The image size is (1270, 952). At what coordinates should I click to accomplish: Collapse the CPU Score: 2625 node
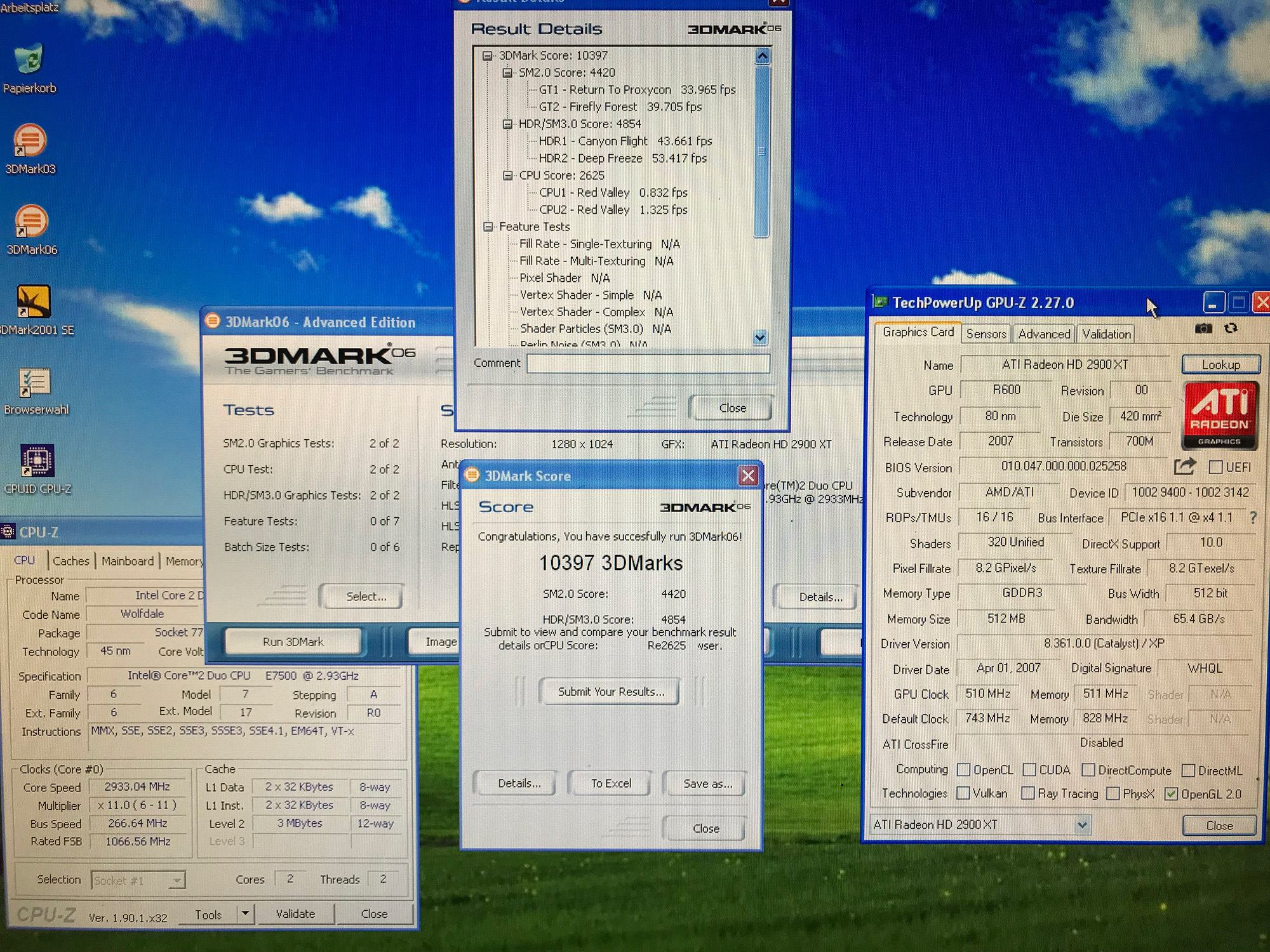507,176
